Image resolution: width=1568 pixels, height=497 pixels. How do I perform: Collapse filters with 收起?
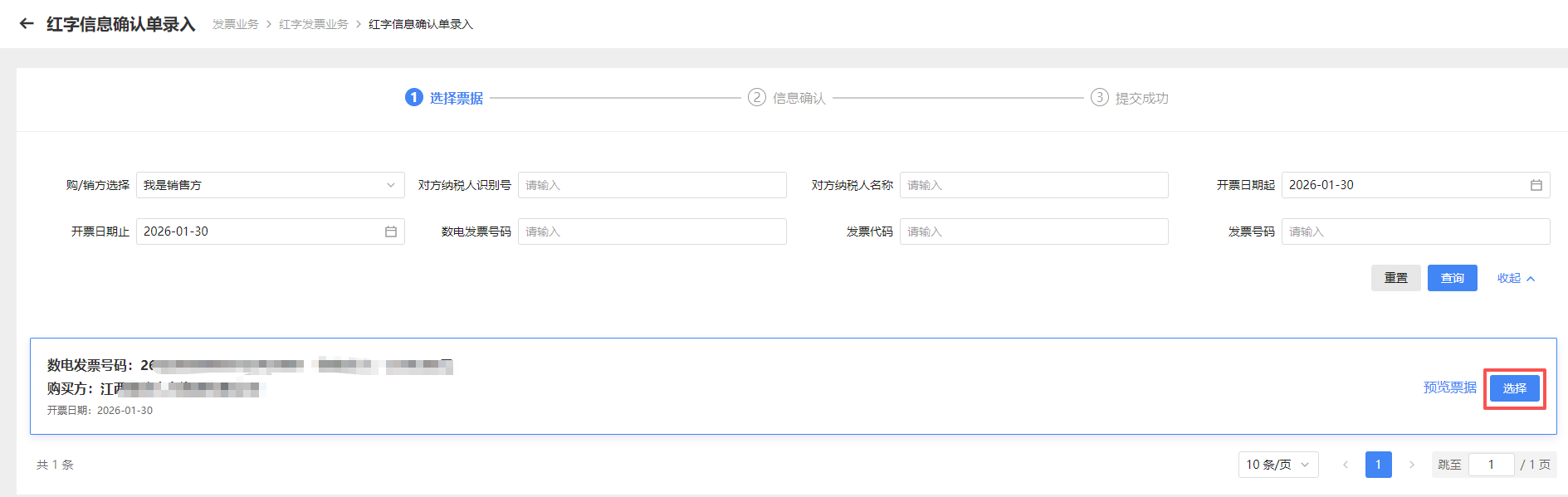tap(1516, 278)
